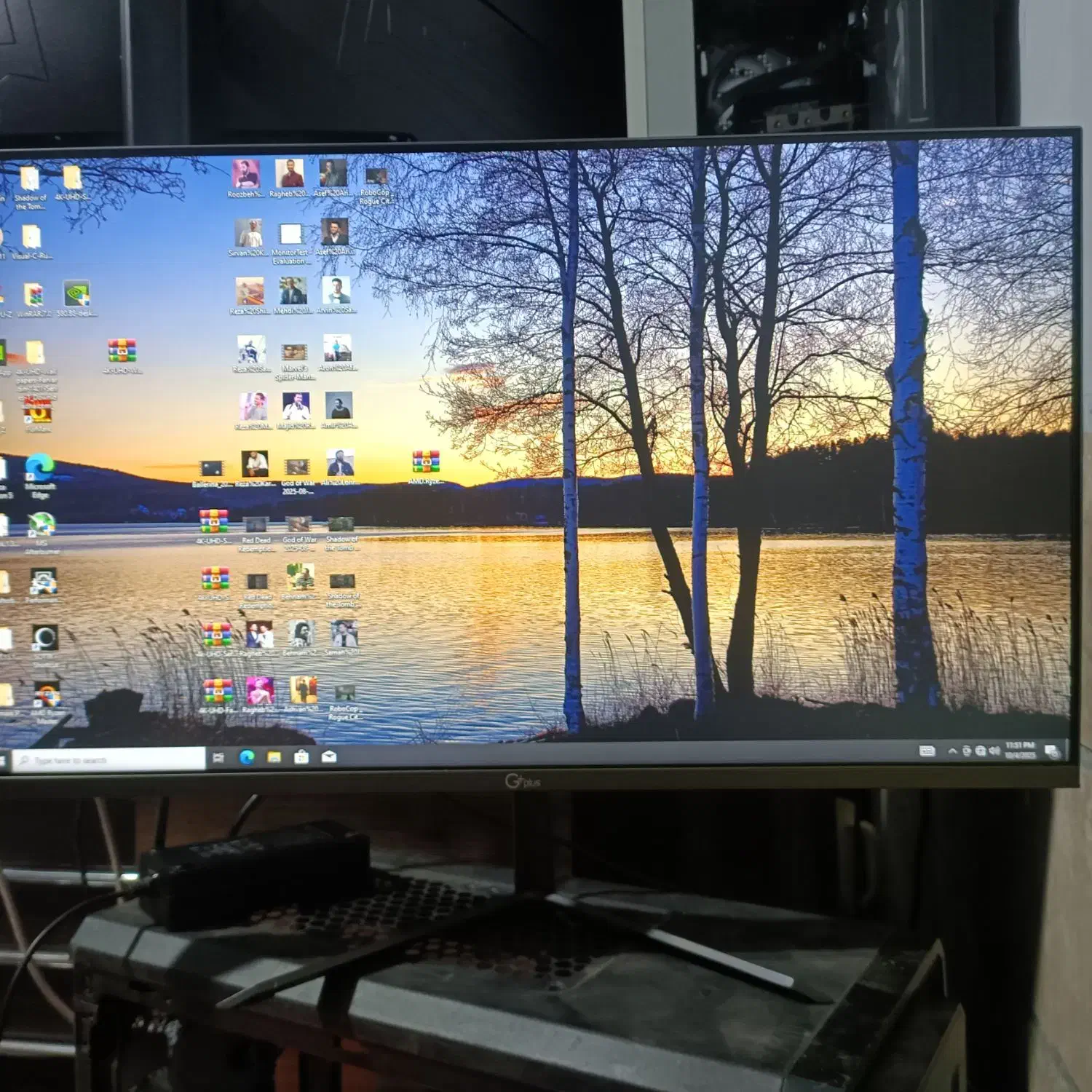
Task: Select the Roozbeh image thumbnail
Action: point(246,175)
